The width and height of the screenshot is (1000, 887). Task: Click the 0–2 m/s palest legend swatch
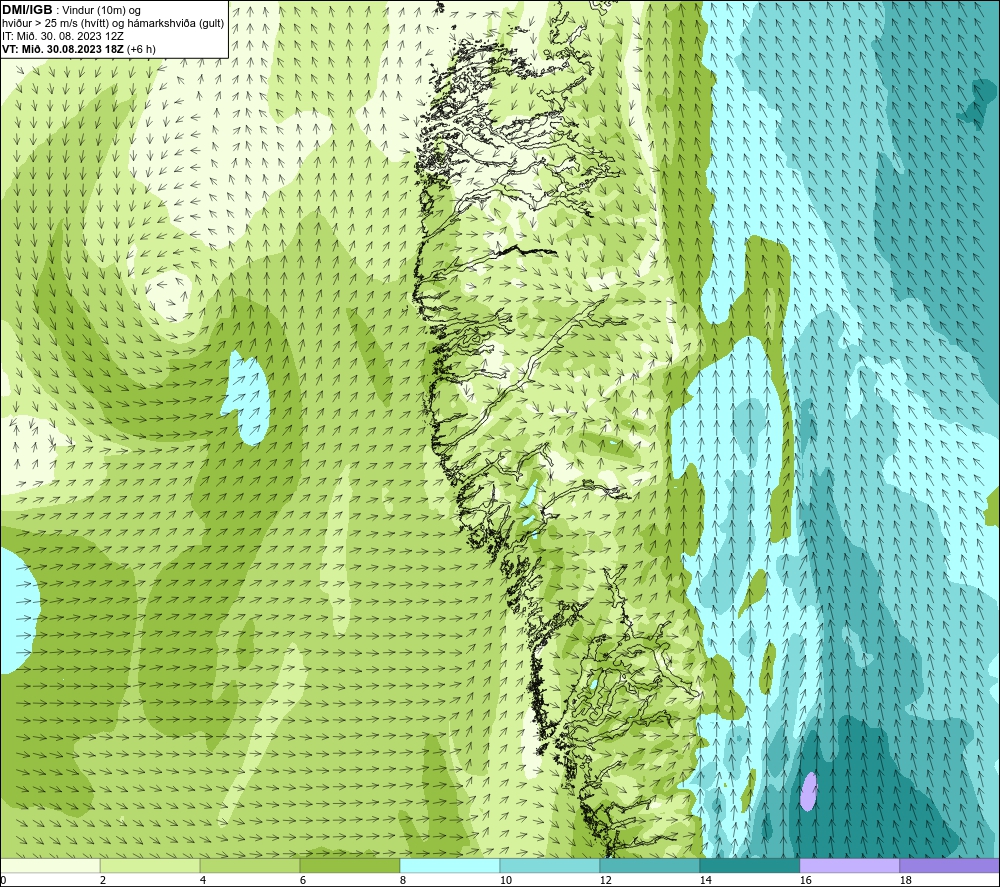(50, 865)
